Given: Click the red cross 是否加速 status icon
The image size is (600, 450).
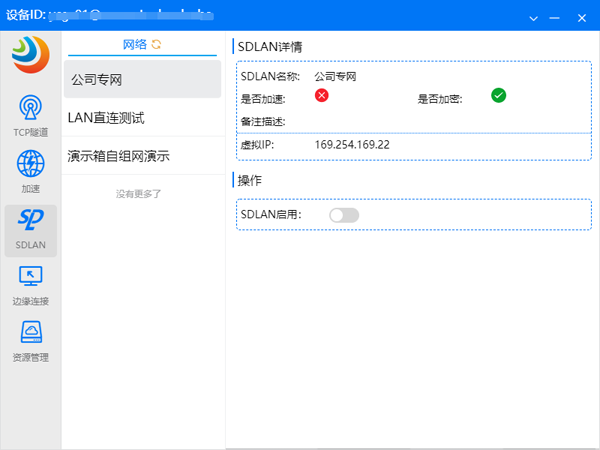Looking at the screenshot, I should tap(321, 95).
